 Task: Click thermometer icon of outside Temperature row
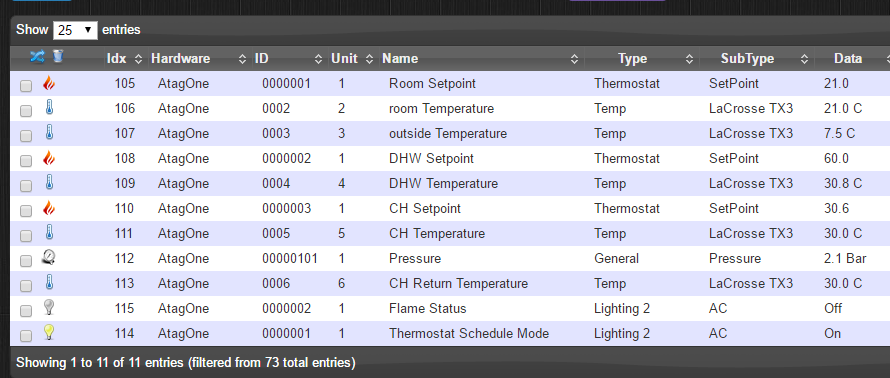(49, 133)
